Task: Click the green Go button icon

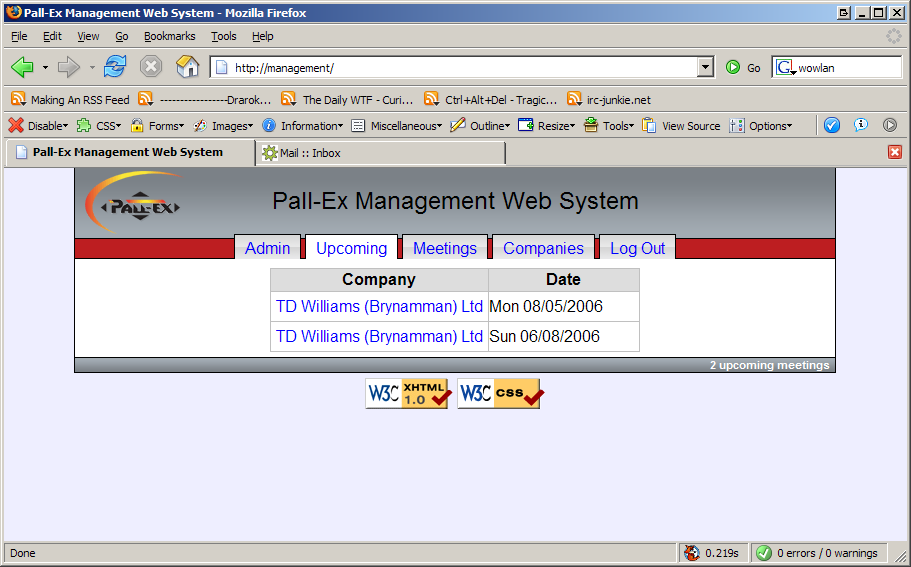Action: point(733,67)
